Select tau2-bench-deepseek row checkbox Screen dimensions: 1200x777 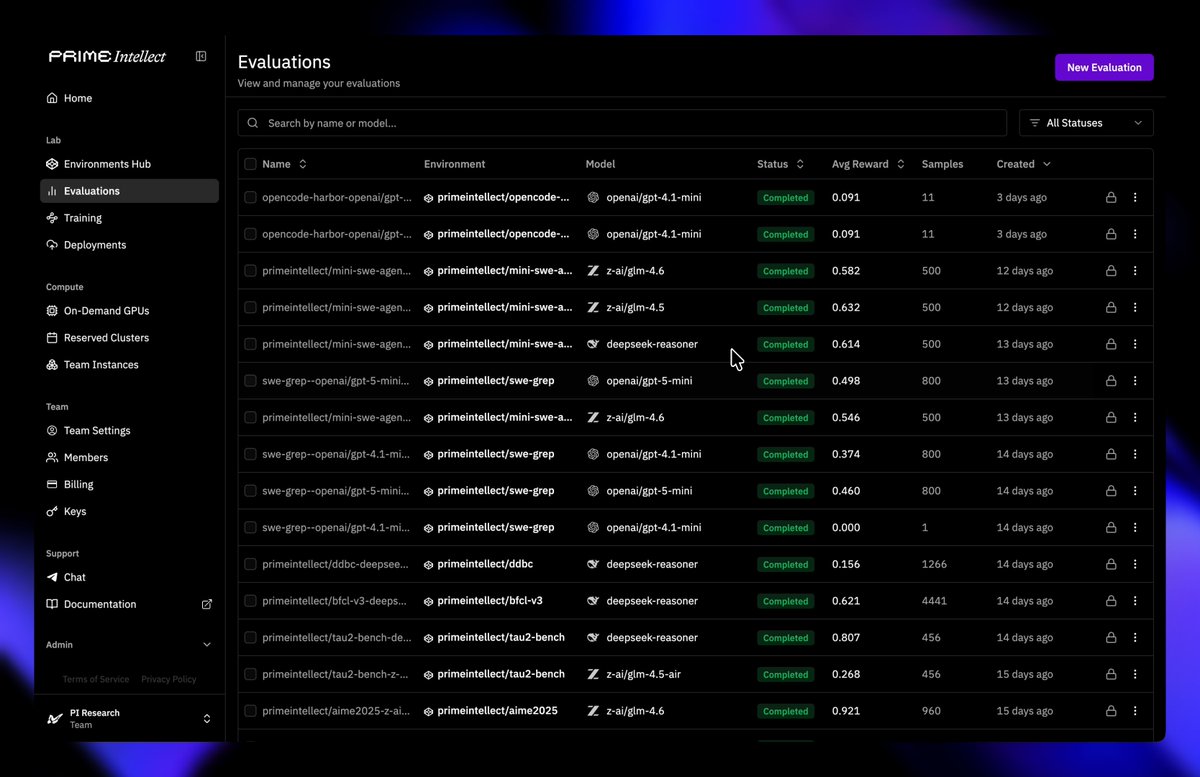[250, 638]
